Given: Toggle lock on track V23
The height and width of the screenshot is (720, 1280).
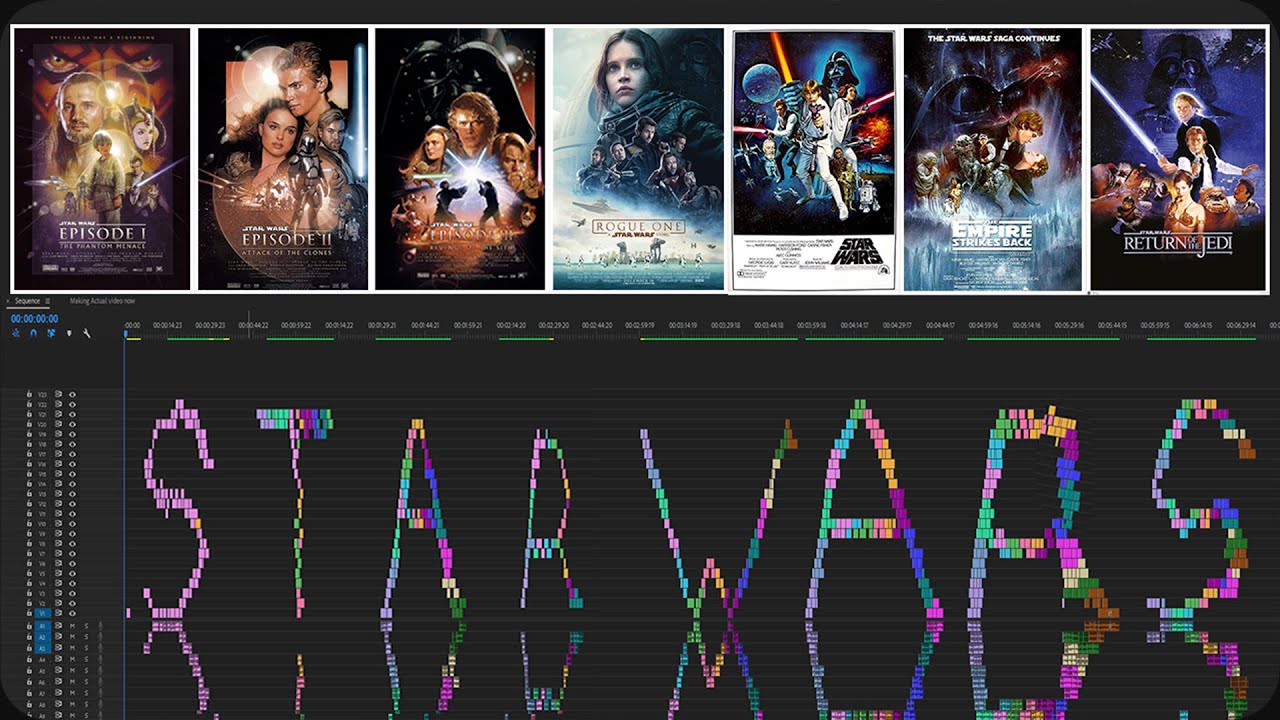Looking at the screenshot, I should tap(29, 395).
